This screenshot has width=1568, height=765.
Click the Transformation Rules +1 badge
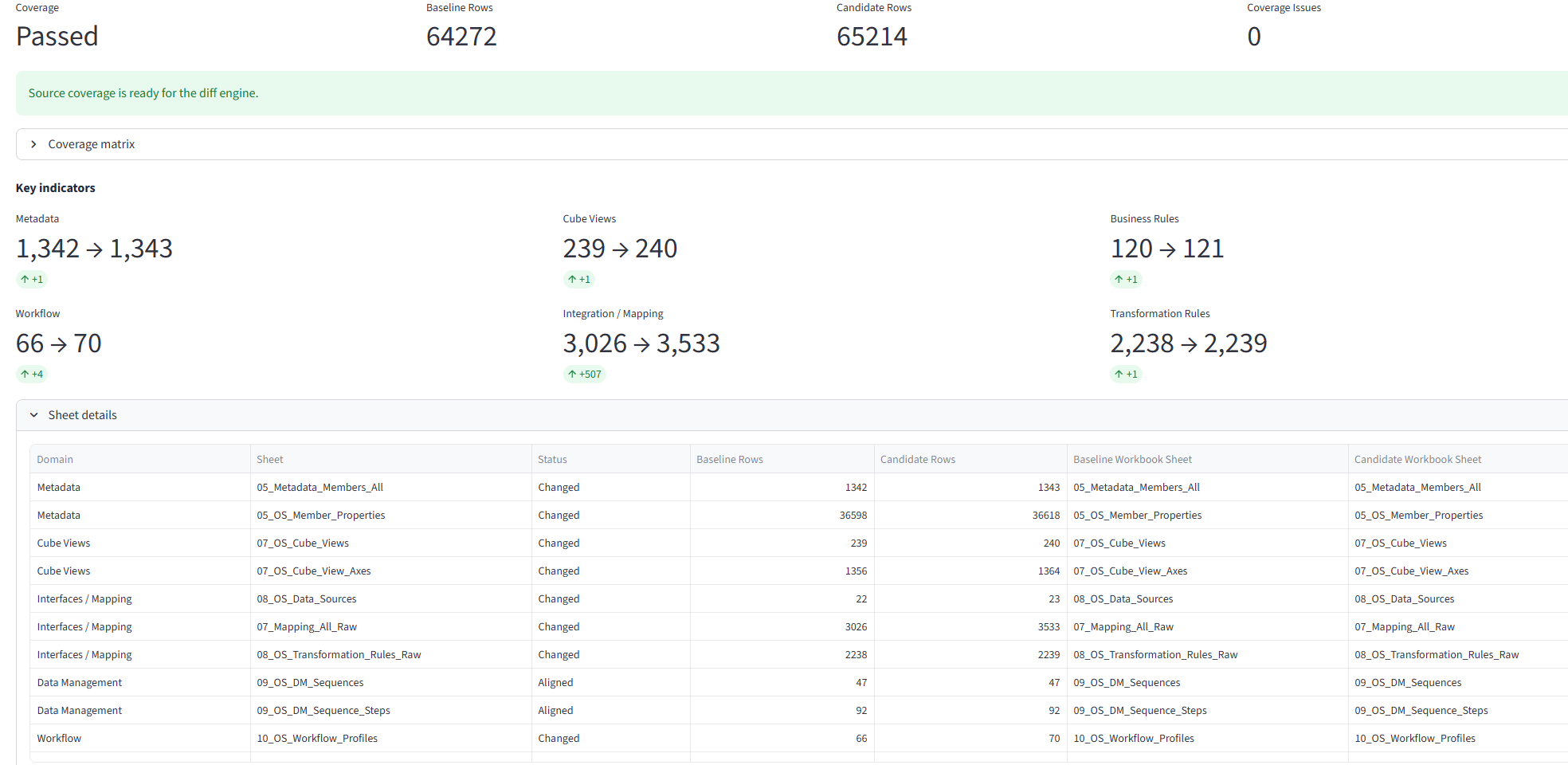pos(1127,374)
